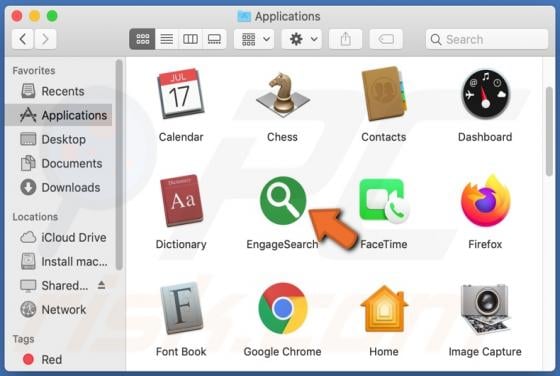Select the Contacts app icon
Viewport: 560px width, 376px height.
384,94
